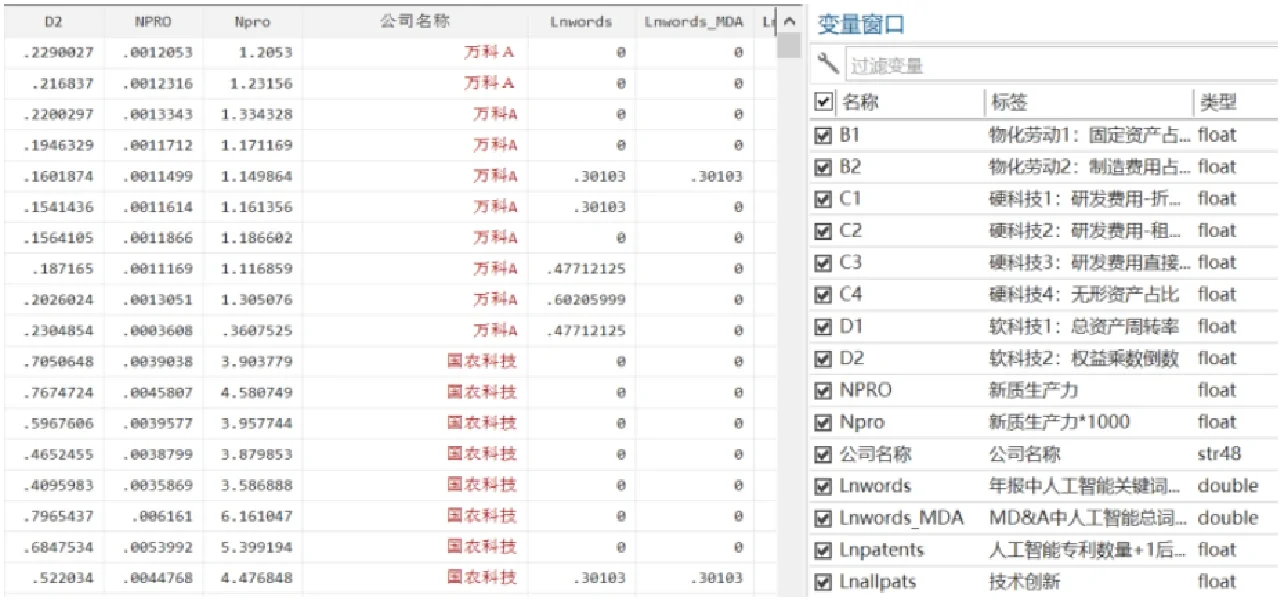Toggle the 公司名称 variable checkbox

824,455
